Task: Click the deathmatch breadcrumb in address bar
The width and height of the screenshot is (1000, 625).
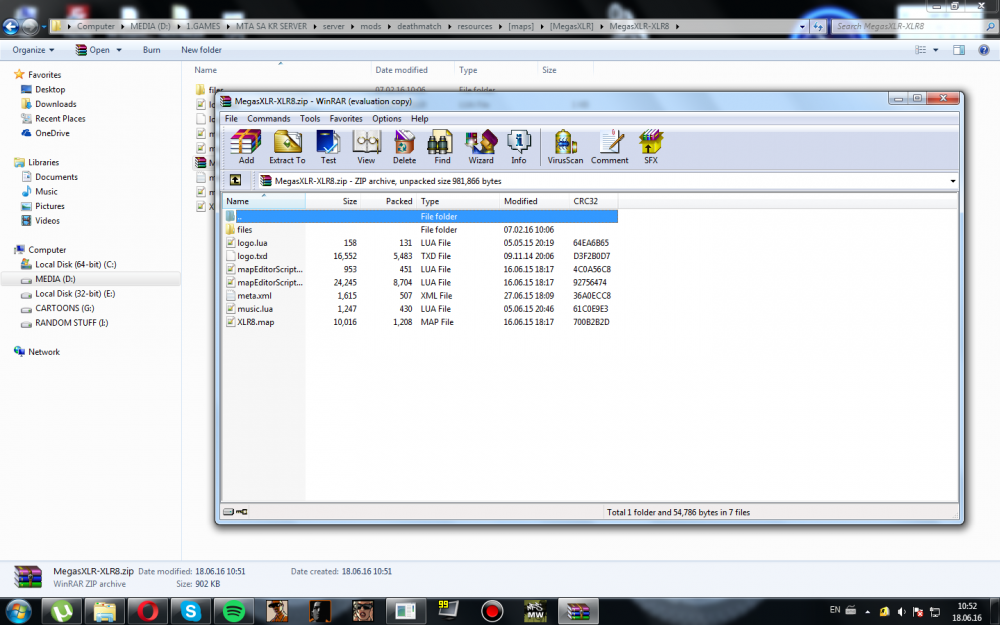Action: (419, 26)
